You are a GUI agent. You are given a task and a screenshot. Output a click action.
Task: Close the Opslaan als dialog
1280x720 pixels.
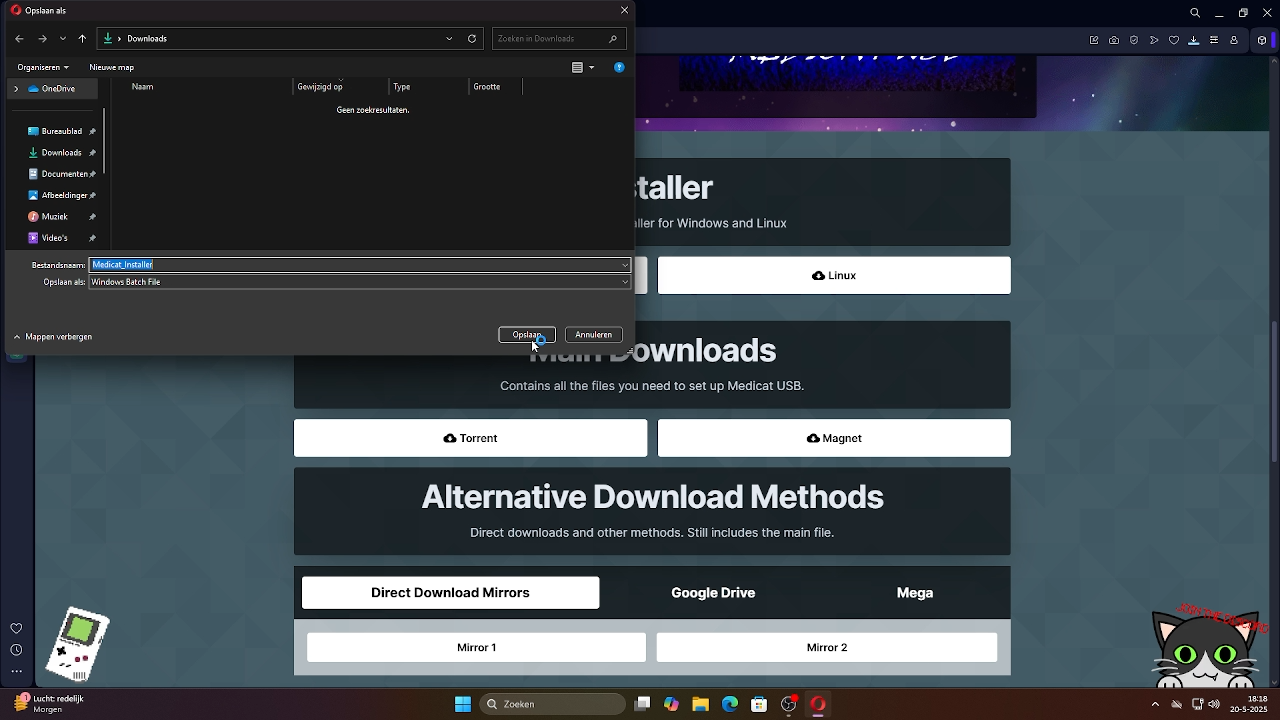point(625,10)
